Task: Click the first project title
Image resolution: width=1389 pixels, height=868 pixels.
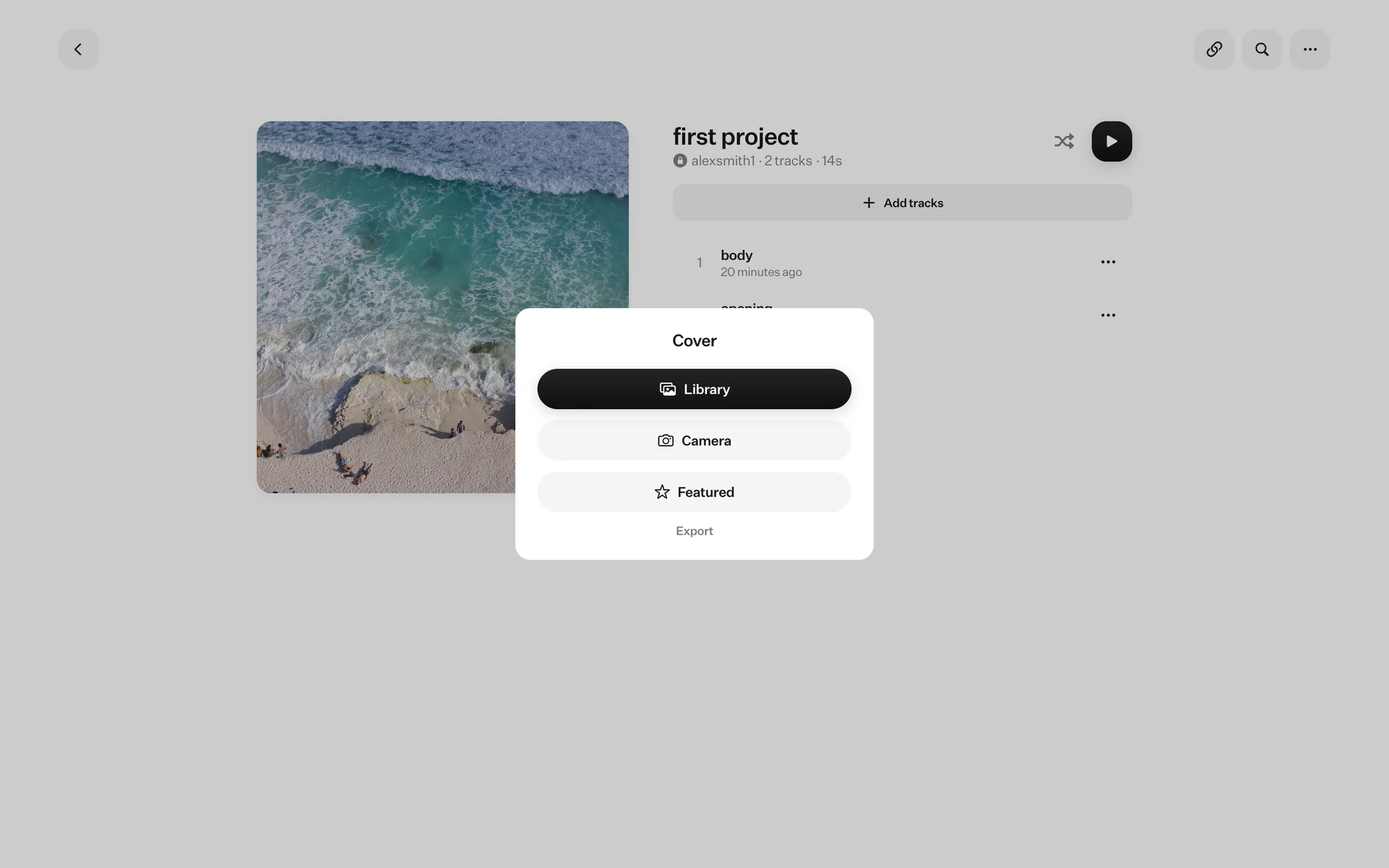Action: point(735,137)
